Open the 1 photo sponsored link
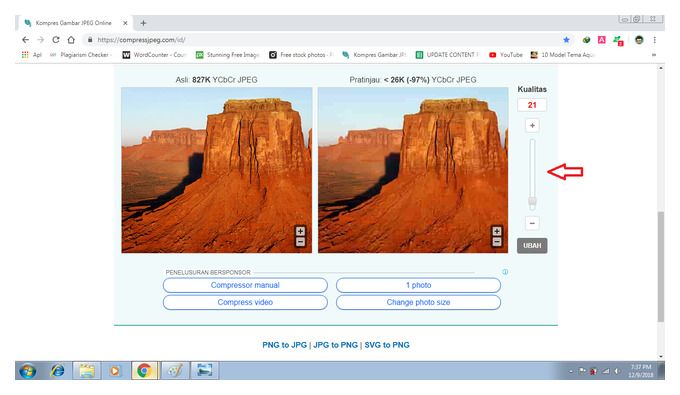This screenshot has width=680, height=395. pos(418,285)
